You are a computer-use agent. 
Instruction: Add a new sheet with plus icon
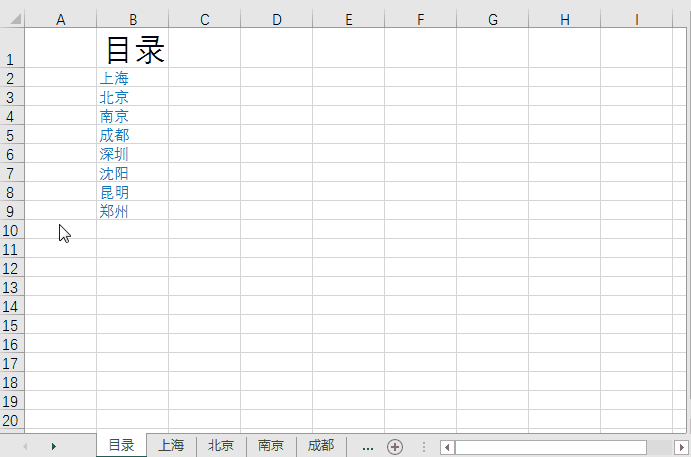pos(395,447)
